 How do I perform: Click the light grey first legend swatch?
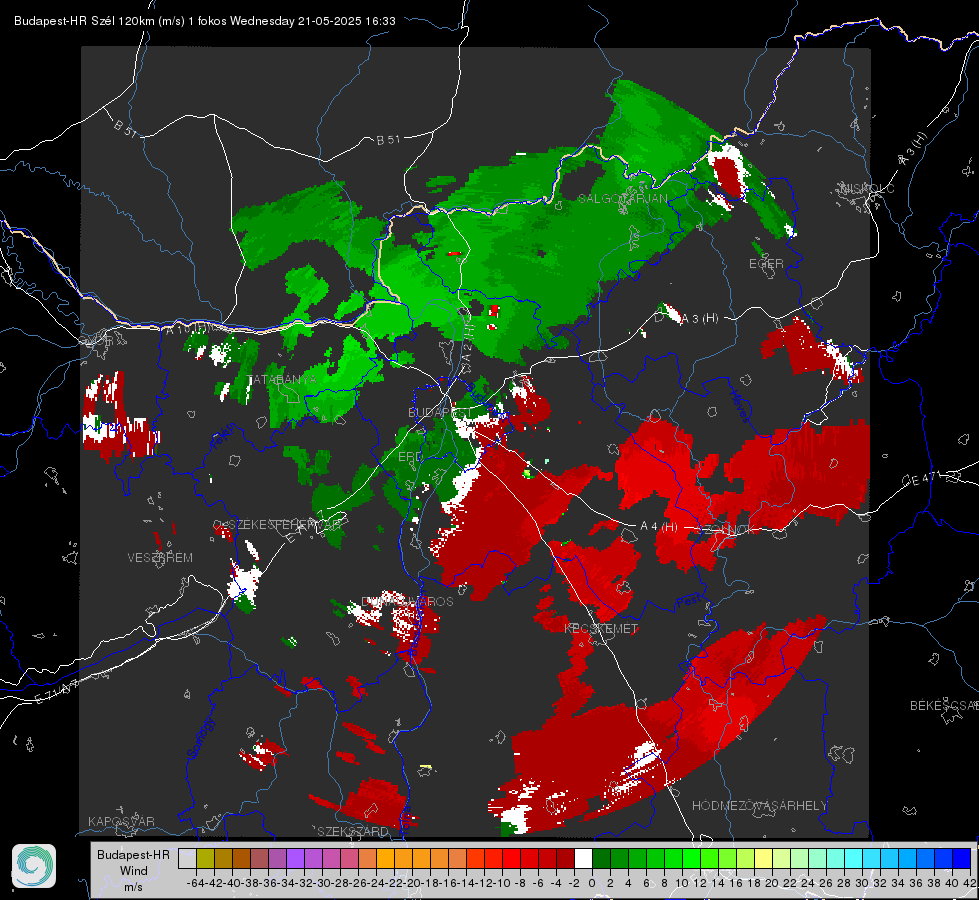[x=187, y=858]
